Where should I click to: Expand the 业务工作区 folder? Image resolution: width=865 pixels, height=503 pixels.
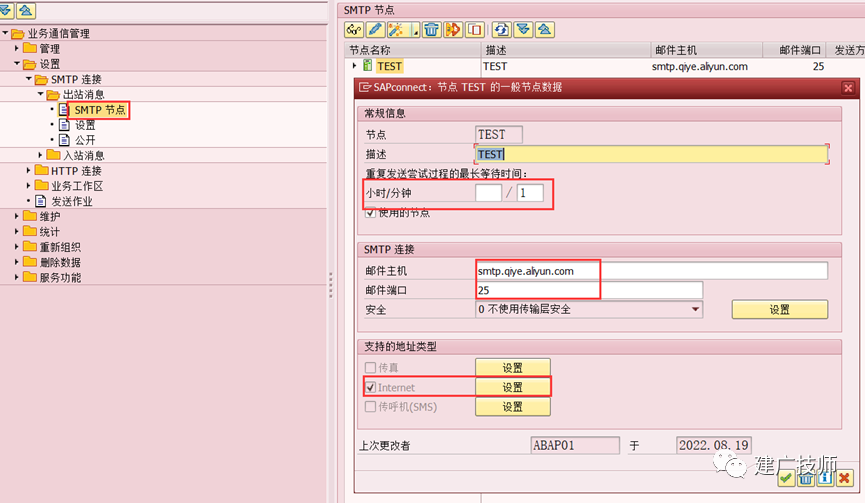click(x=29, y=186)
